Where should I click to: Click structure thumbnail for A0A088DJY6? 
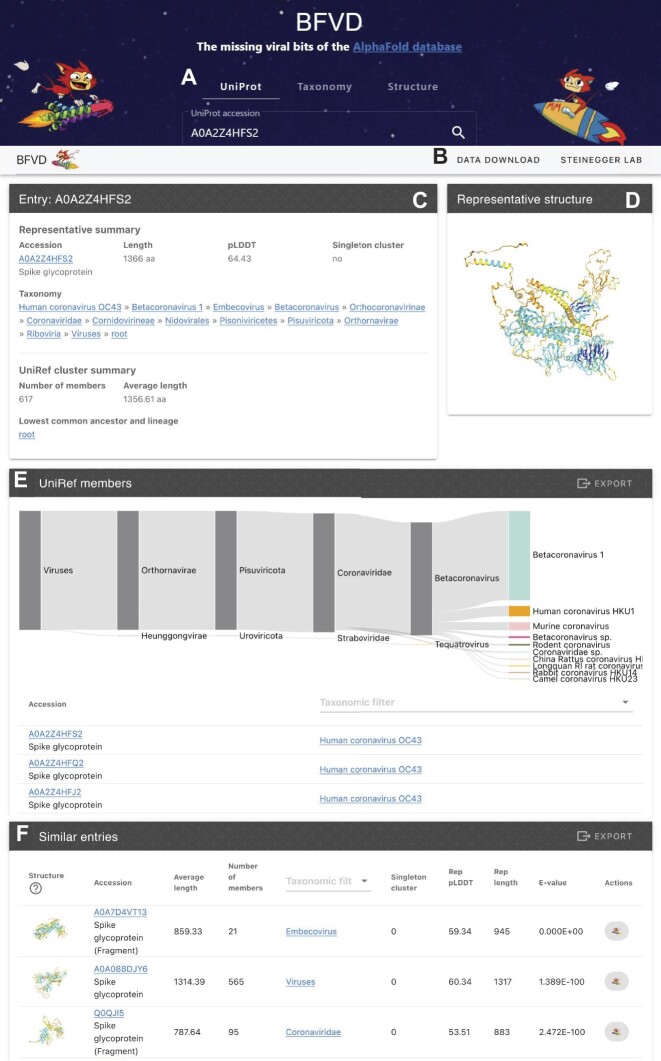click(49, 981)
